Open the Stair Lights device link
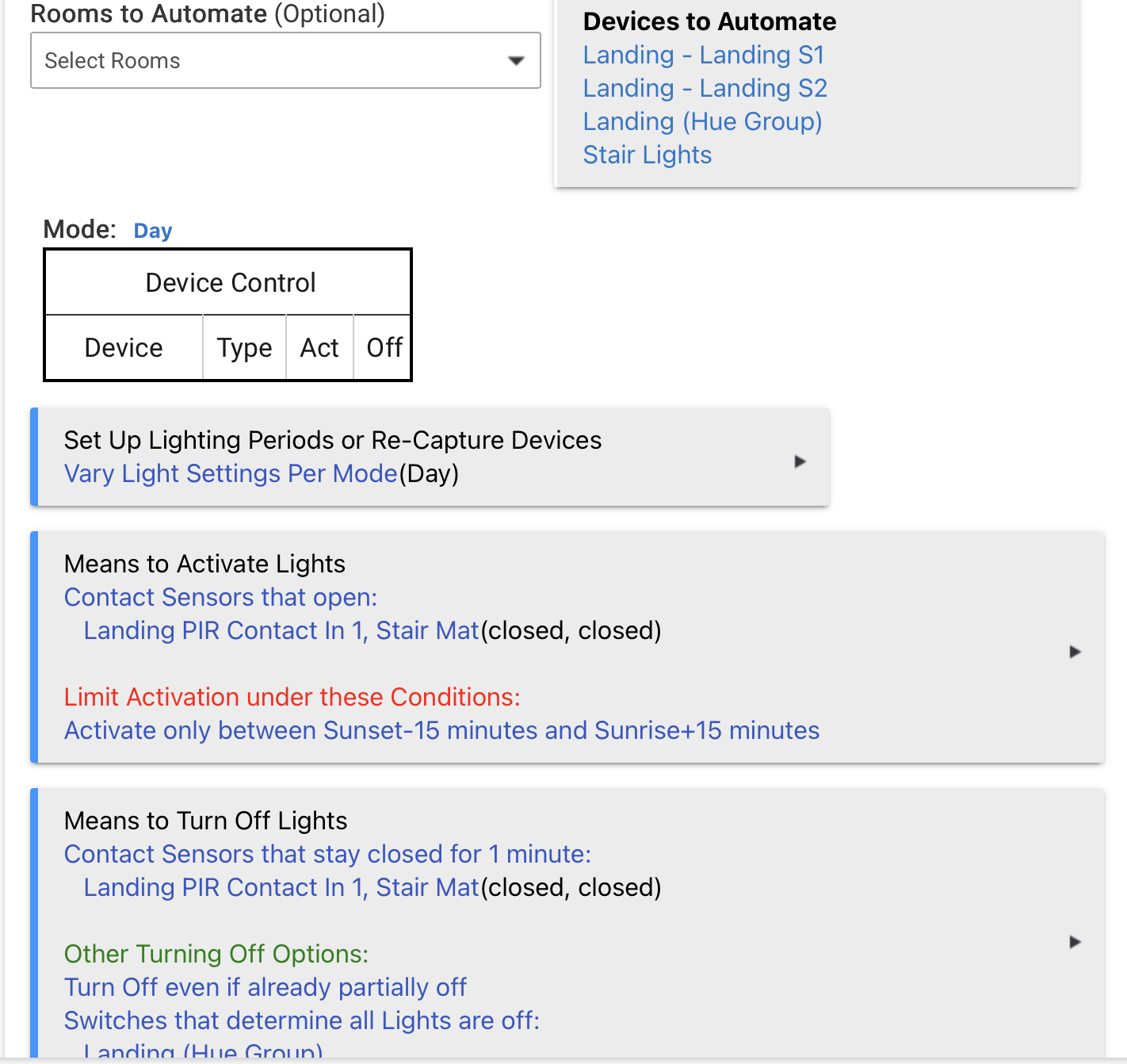This screenshot has width=1127, height=1064. 647,155
